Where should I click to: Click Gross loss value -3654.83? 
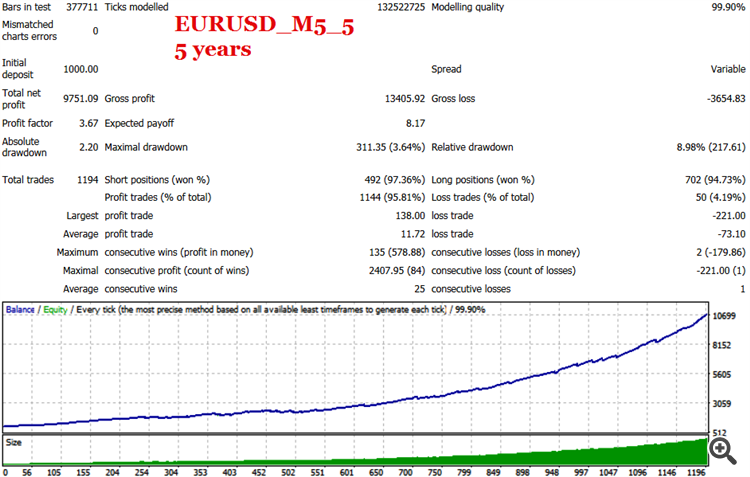pos(726,99)
